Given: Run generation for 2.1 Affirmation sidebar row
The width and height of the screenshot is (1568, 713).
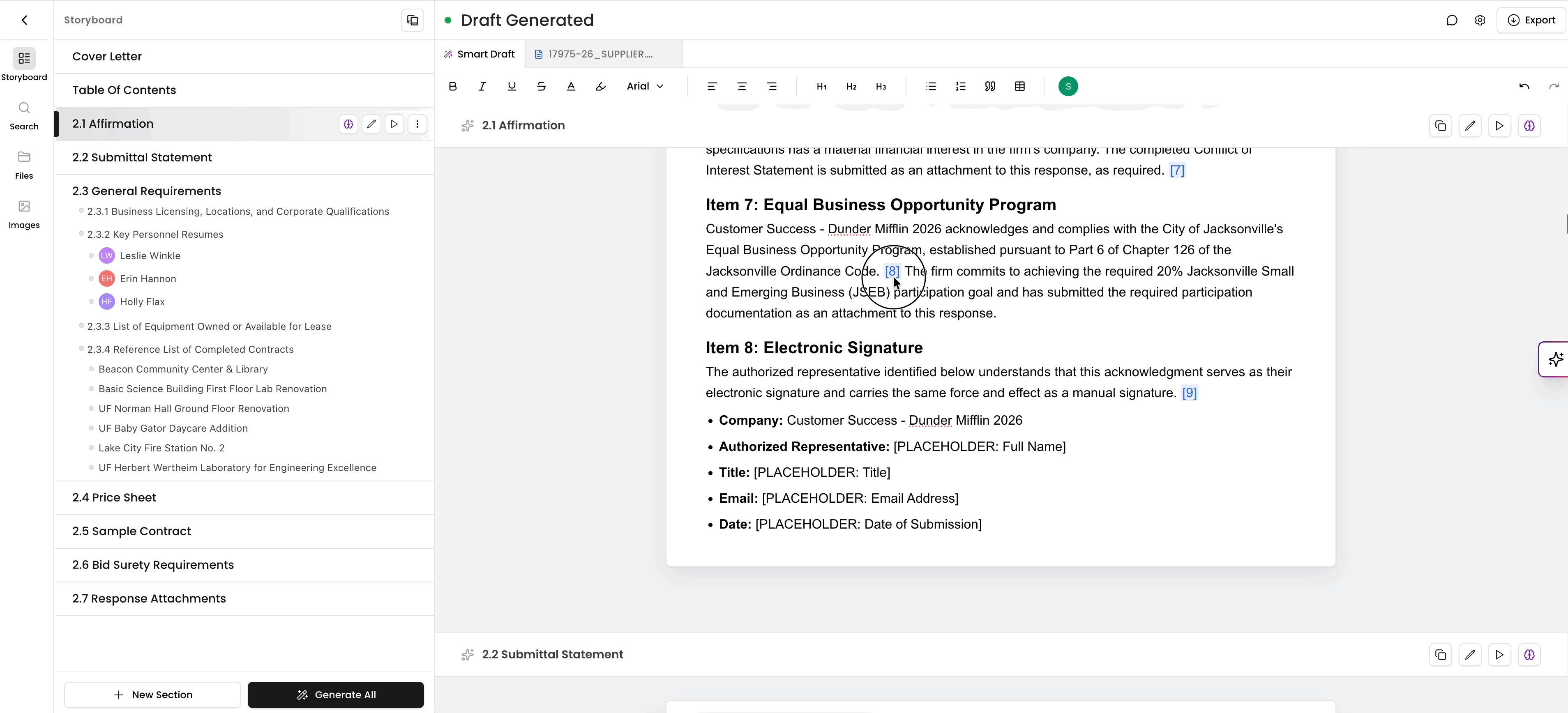Looking at the screenshot, I should pos(394,124).
